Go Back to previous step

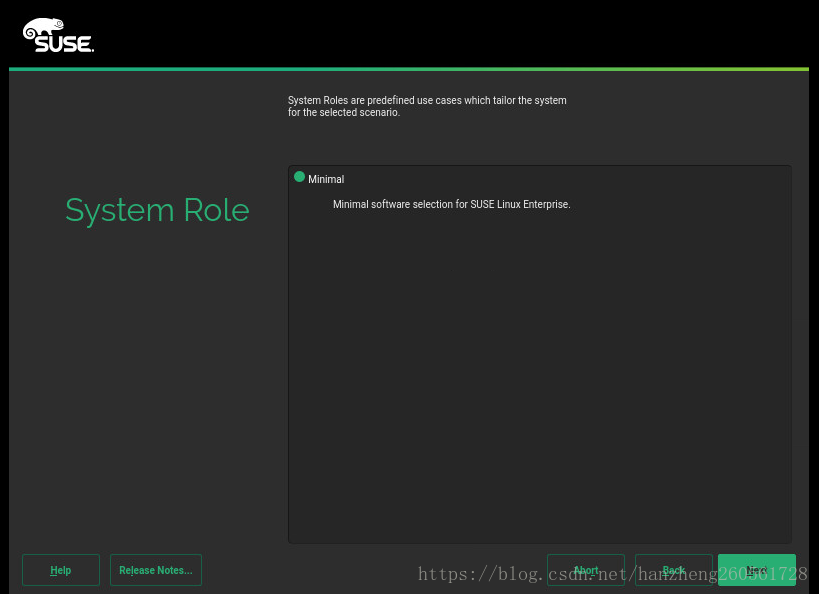[x=673, y=570]
